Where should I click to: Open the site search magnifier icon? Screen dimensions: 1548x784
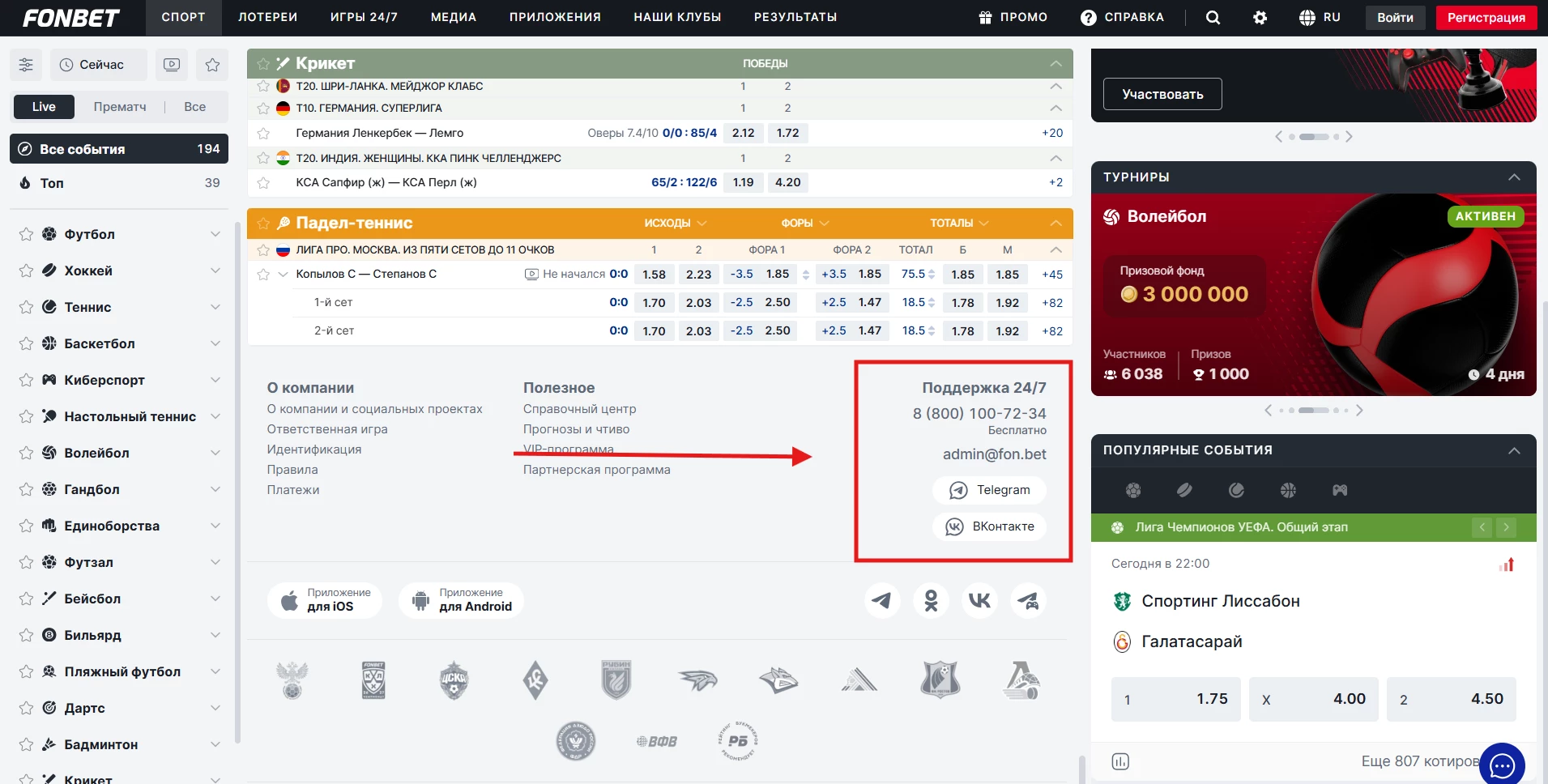1213,17
